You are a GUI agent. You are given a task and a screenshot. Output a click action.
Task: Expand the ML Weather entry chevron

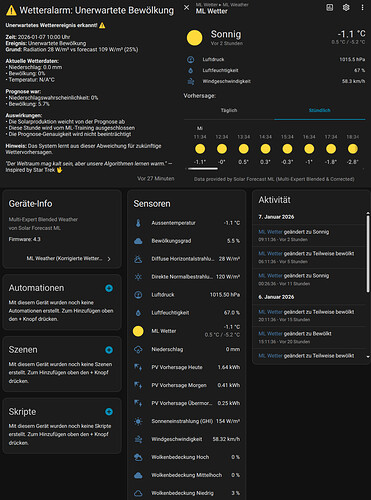[x=109, y=259]
